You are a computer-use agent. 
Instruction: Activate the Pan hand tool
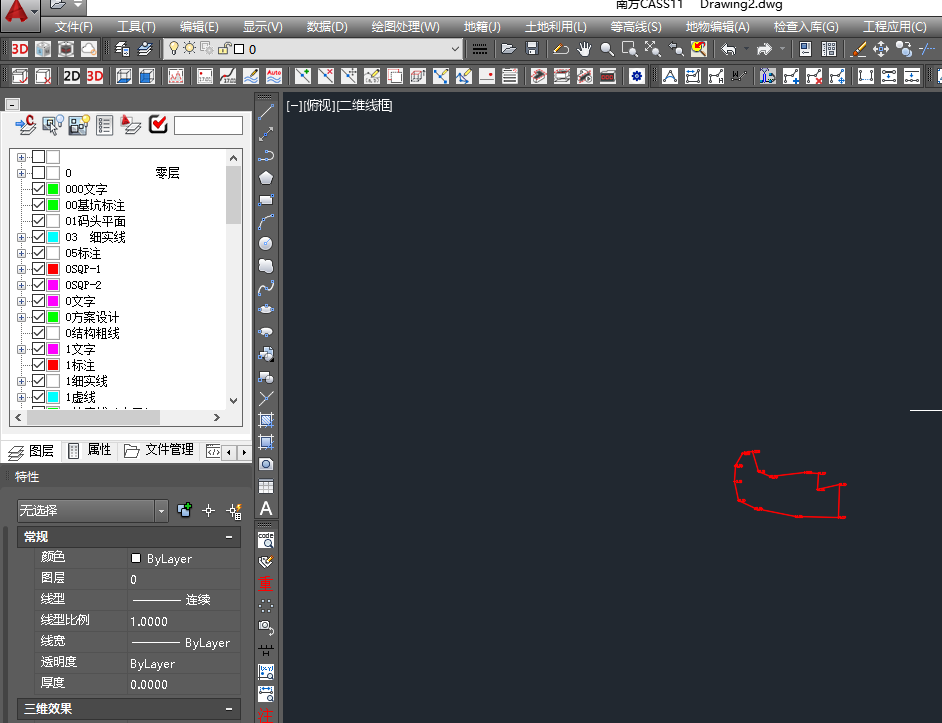point(583,49)
